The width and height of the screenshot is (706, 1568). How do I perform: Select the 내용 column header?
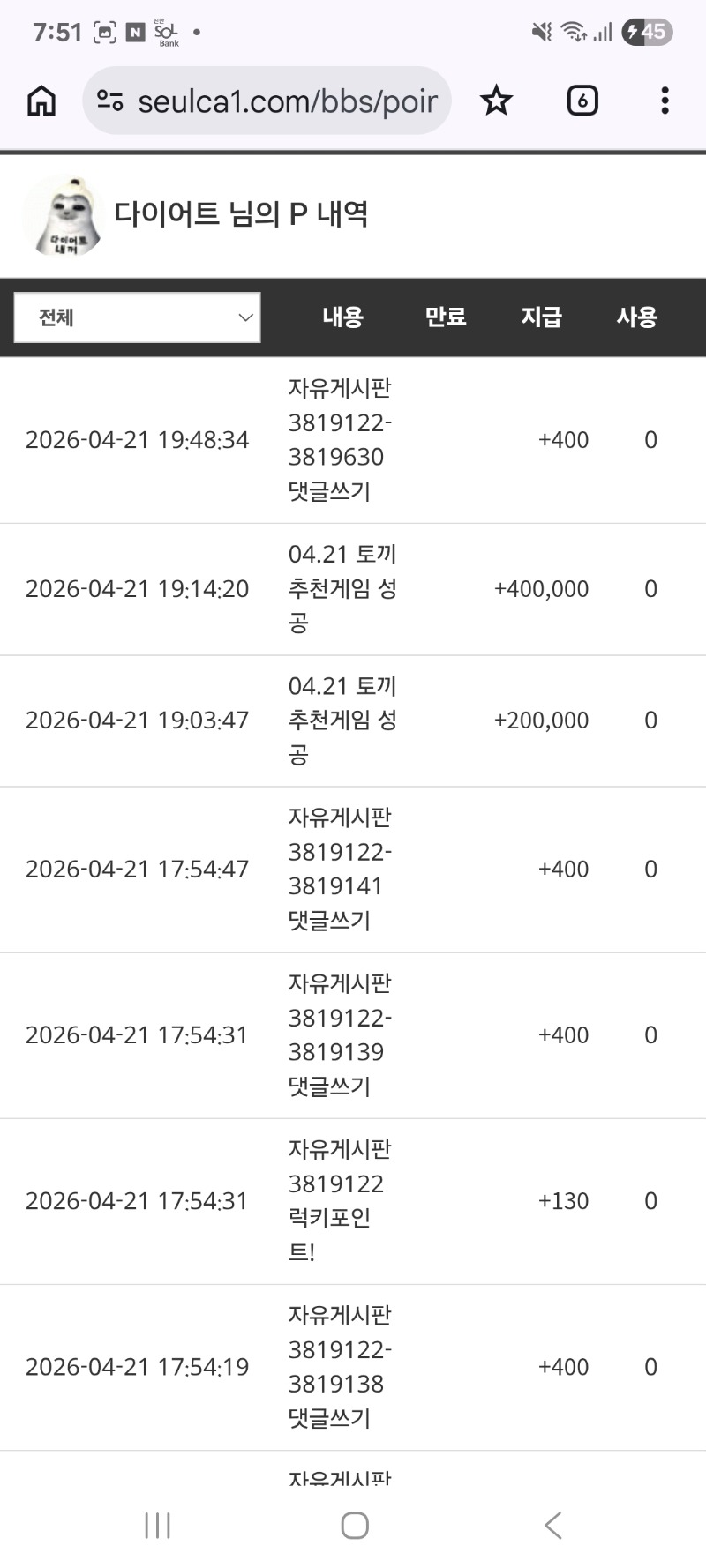pos(342,317)
